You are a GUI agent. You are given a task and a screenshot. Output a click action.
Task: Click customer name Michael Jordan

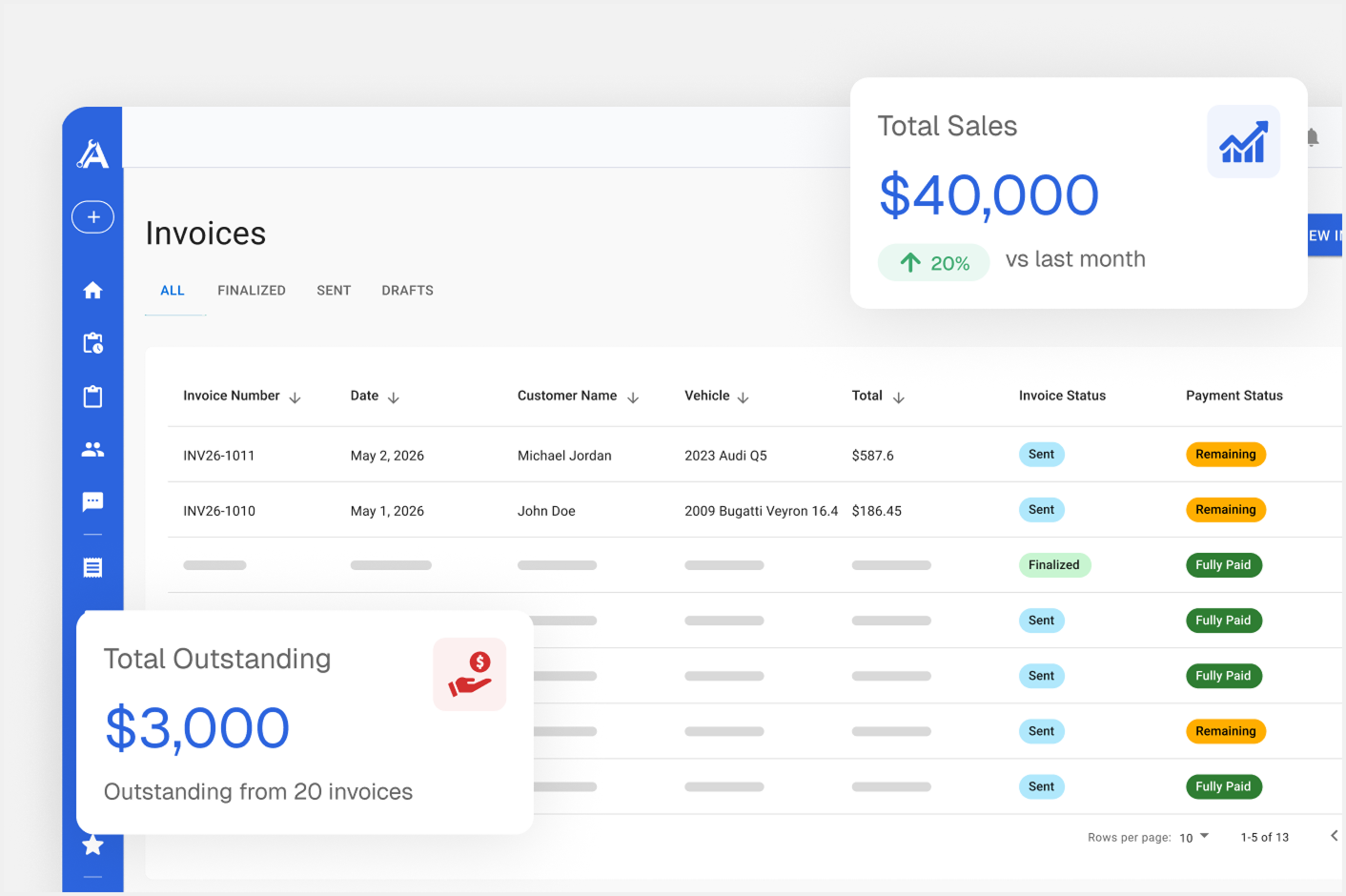(x=564, y=456)
